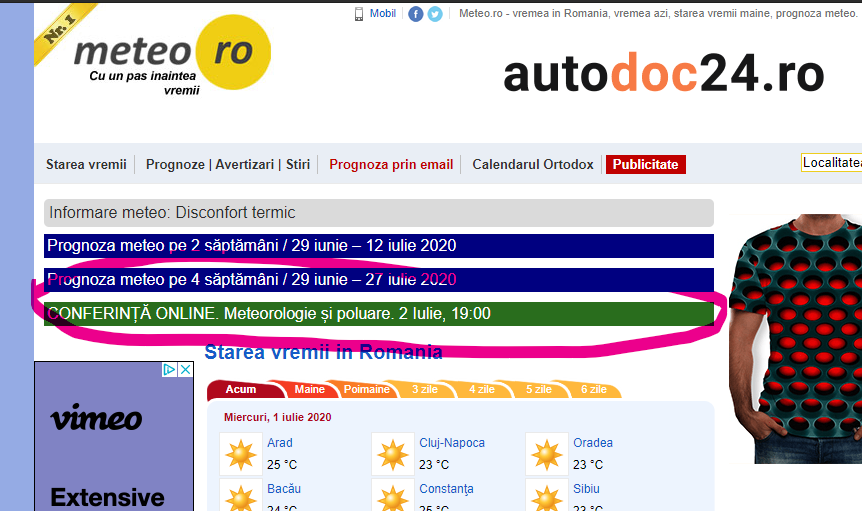The image size is (862, 511).
Task: Open Prognoza prin email menu item
Action: point(391,164)
